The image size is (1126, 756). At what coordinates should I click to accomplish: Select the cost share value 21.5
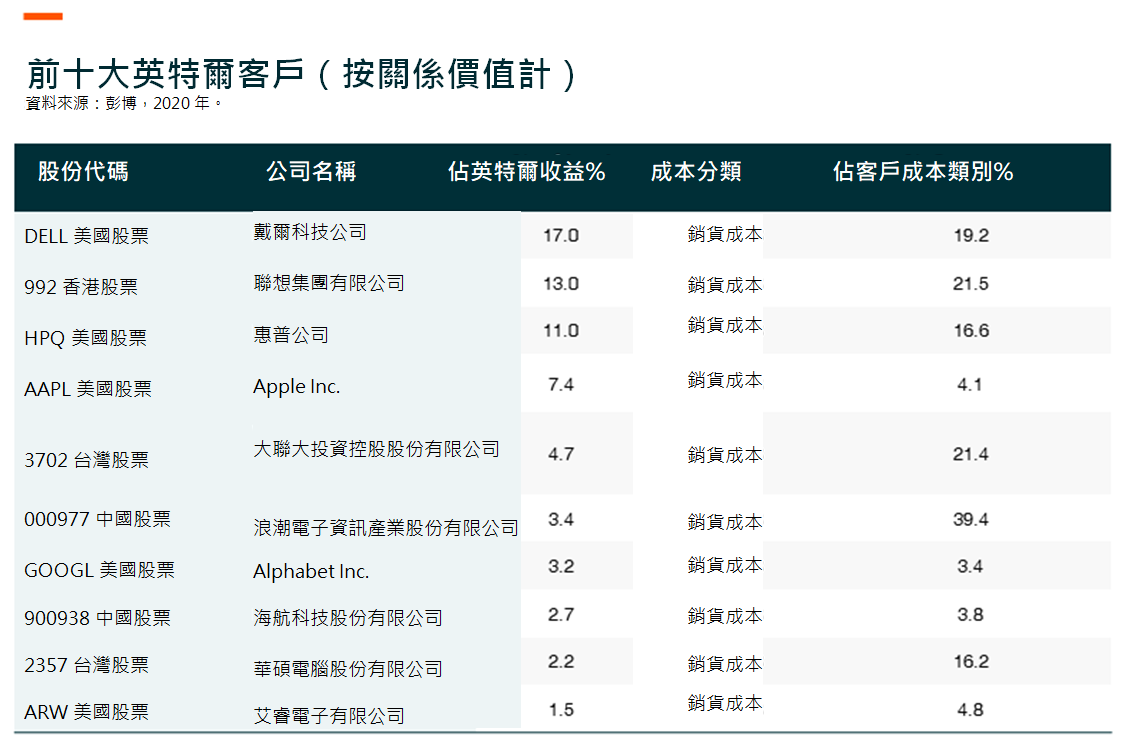coord(971,284)
